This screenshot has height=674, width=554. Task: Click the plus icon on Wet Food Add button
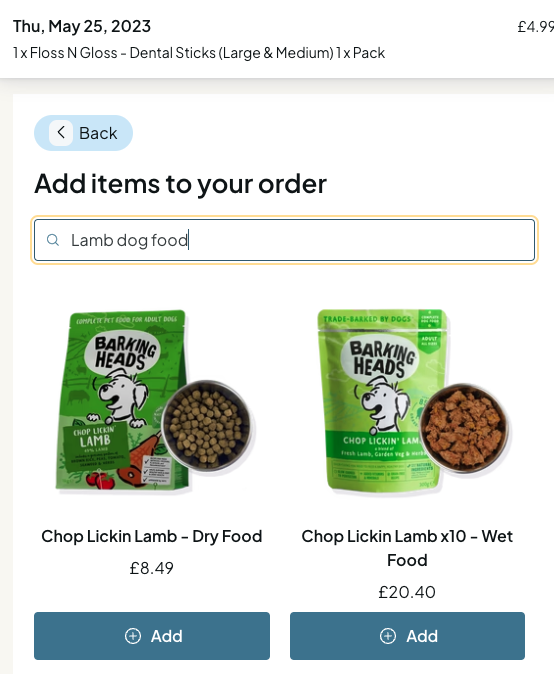click(388, 636)
